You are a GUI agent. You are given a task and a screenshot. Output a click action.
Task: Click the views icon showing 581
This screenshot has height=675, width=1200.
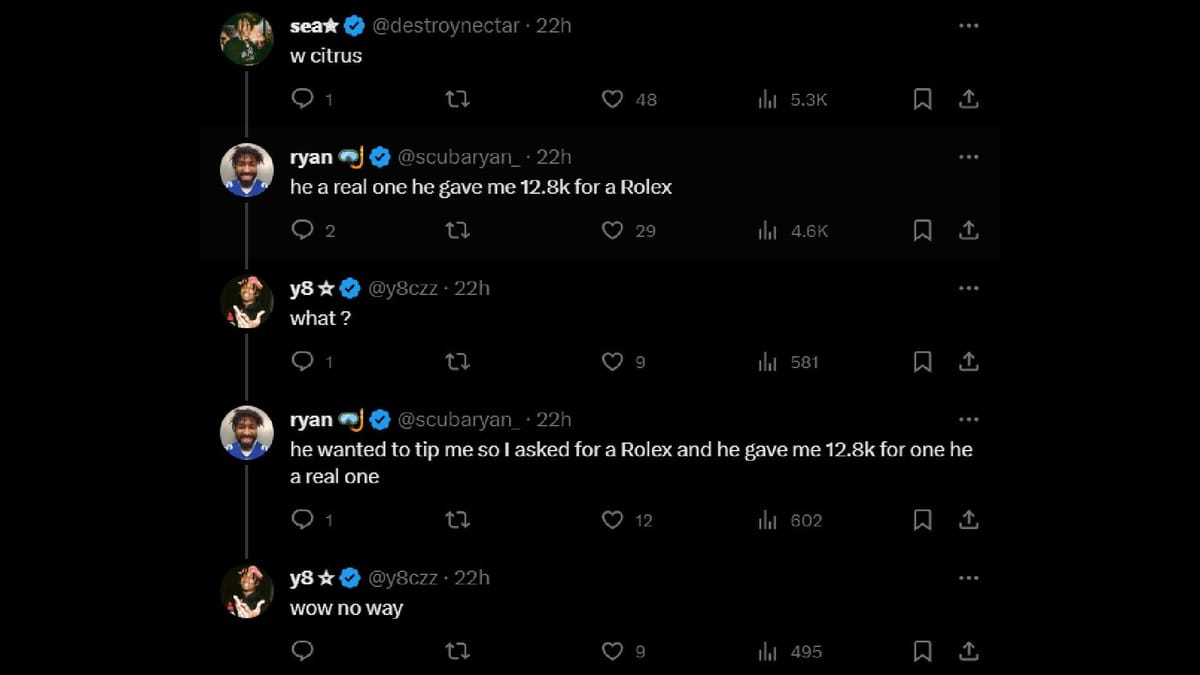click(x=768, y=361)
